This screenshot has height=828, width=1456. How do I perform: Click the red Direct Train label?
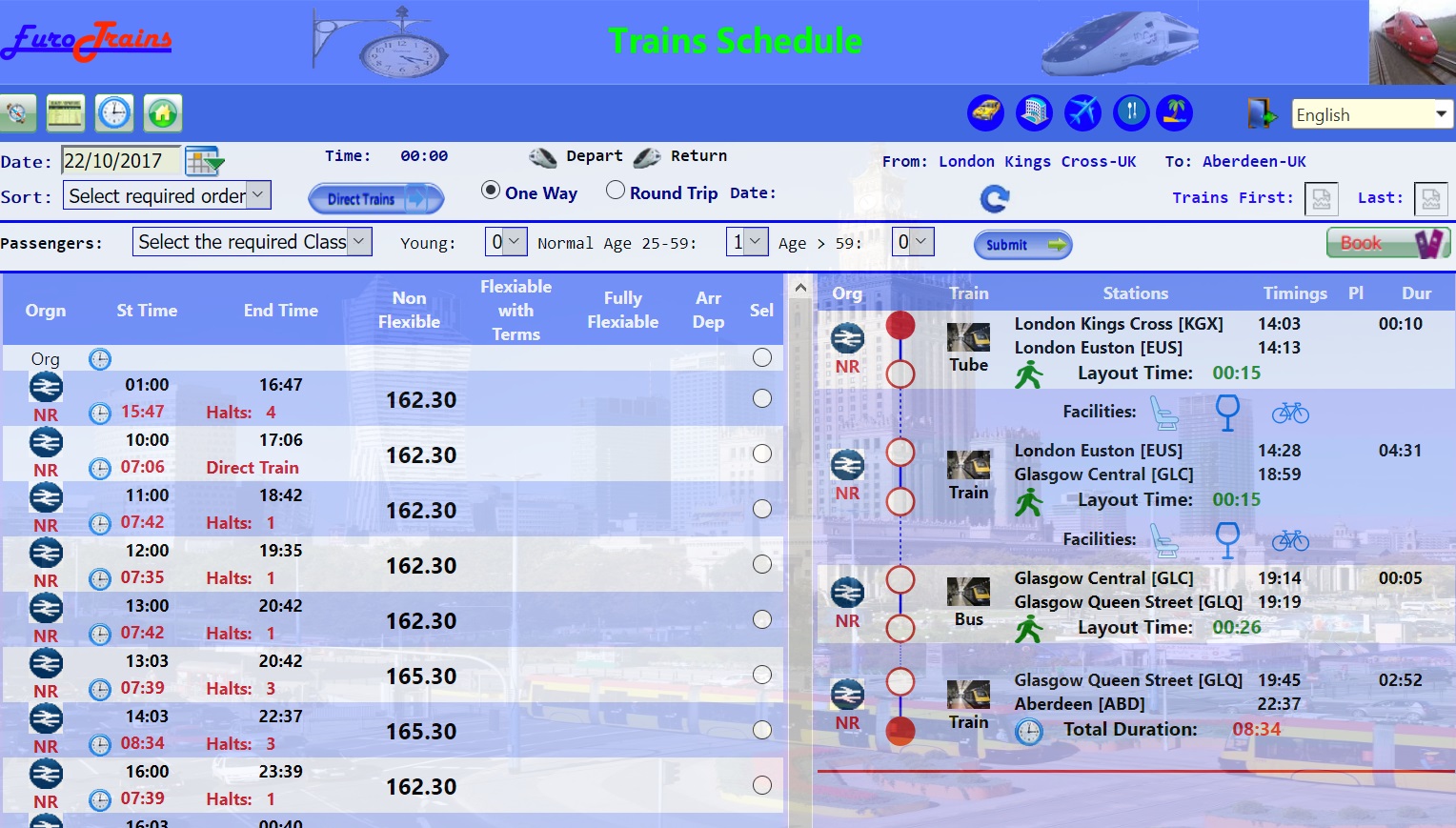(253, 468)
